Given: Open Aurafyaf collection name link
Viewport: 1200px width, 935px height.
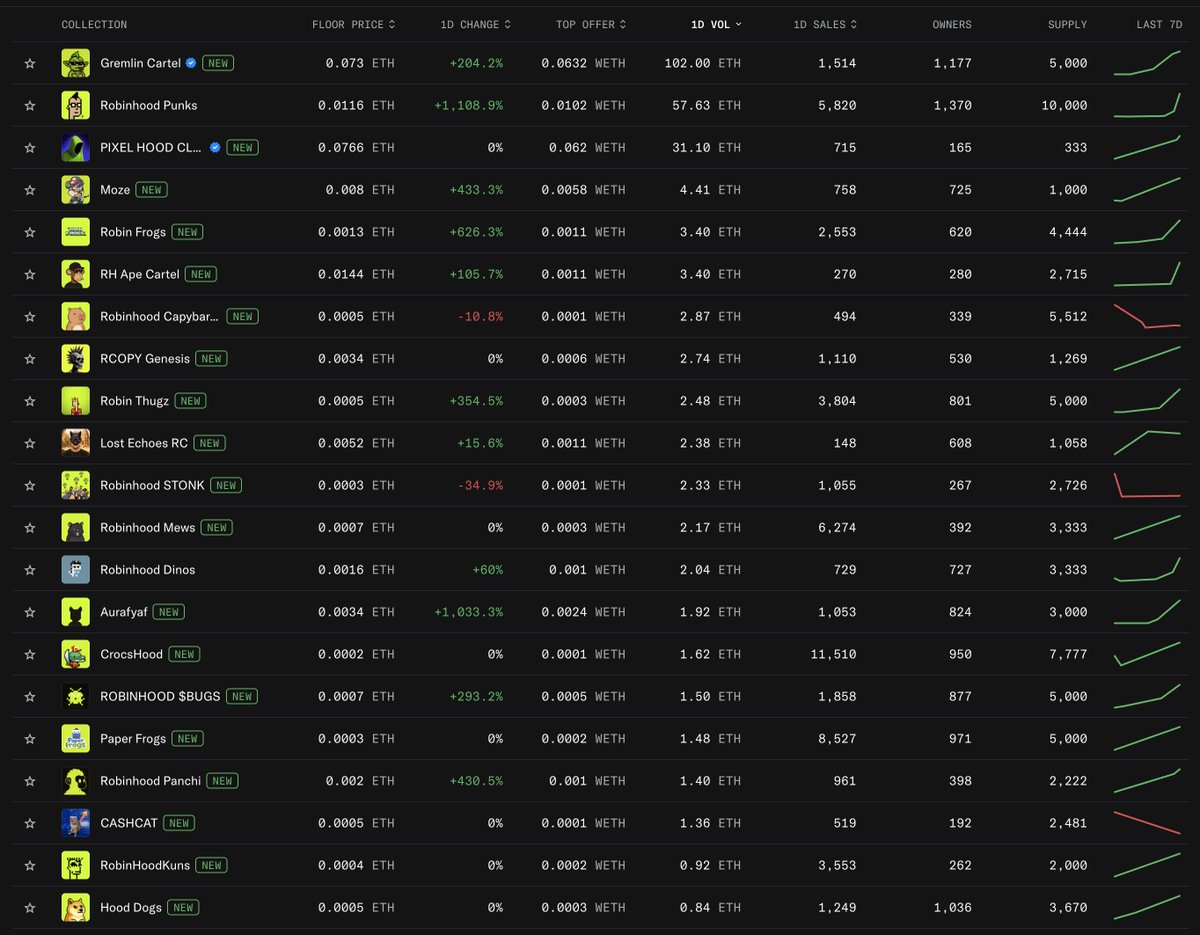Looking at the screenshot, I should 124,612.
